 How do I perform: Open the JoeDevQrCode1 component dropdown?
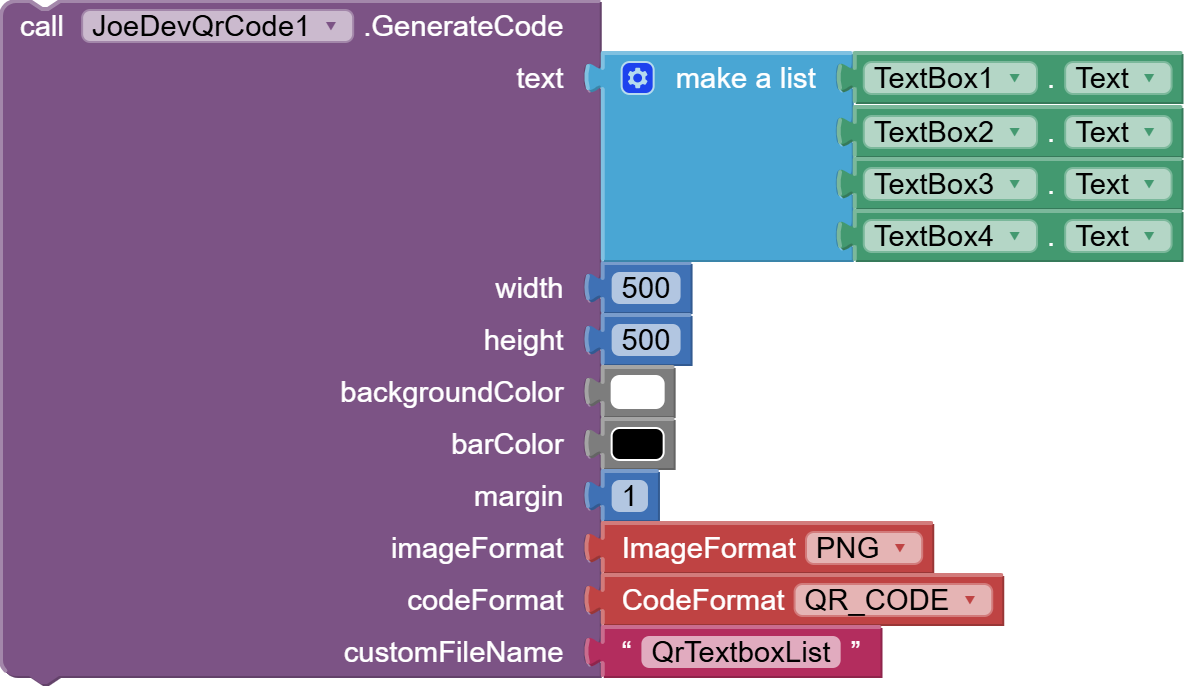point(217,27)
